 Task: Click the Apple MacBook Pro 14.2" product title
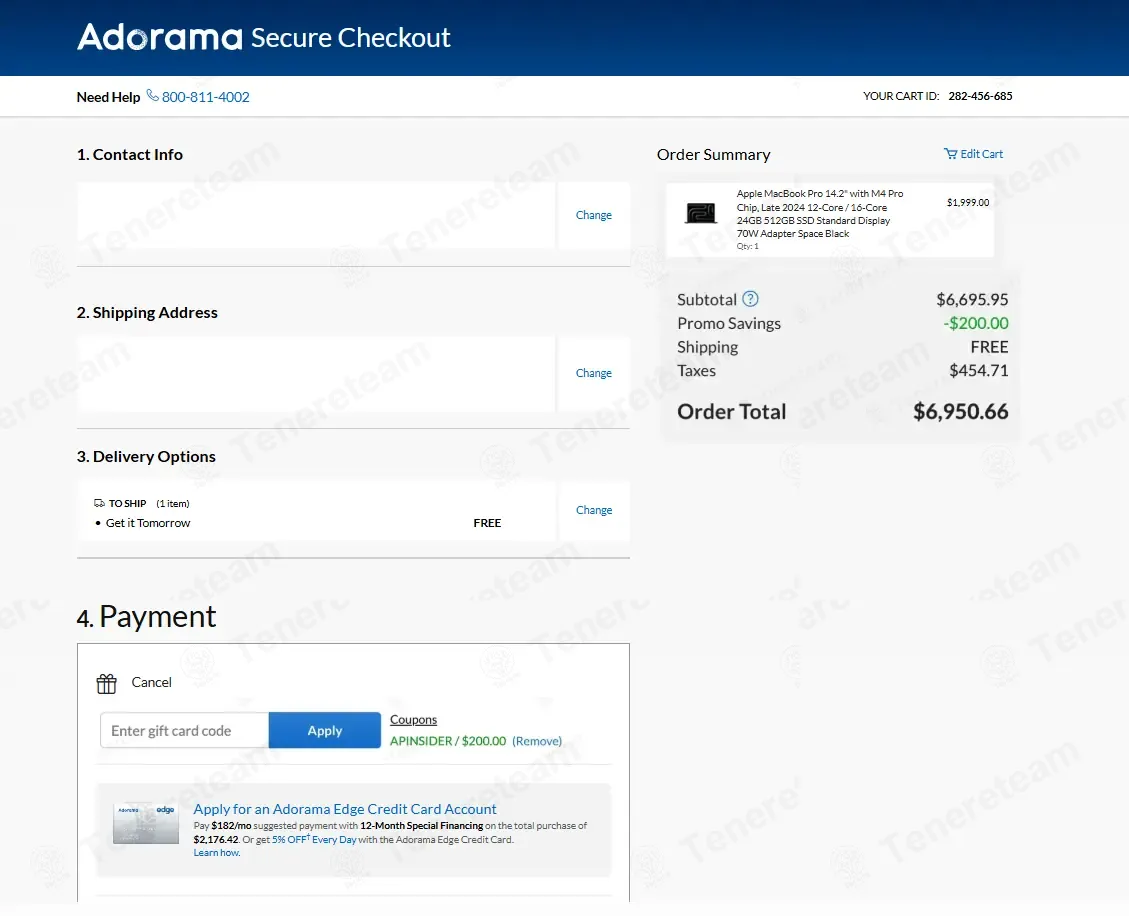tap(819, 213)
